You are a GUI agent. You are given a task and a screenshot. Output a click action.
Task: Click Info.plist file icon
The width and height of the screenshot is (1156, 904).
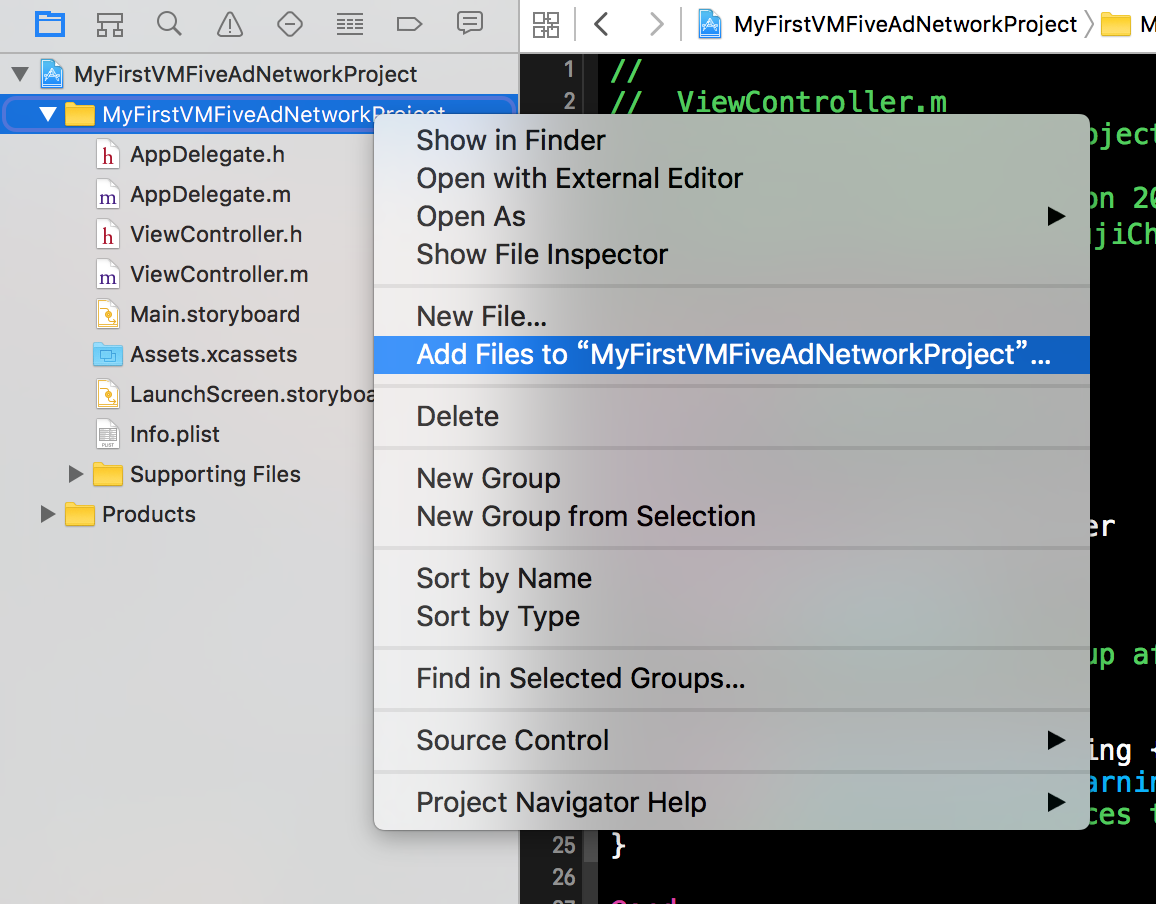pos(108,434)
